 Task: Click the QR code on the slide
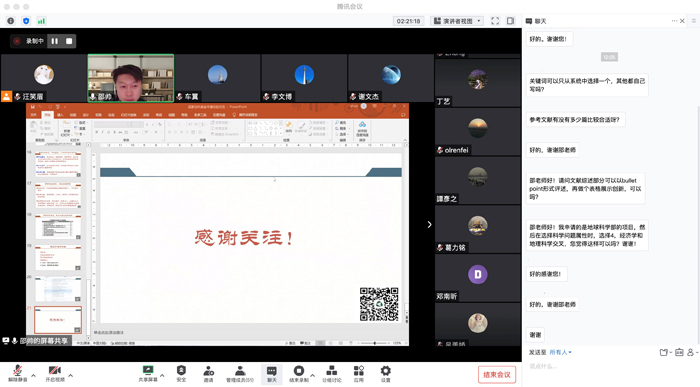click(379, 304)
